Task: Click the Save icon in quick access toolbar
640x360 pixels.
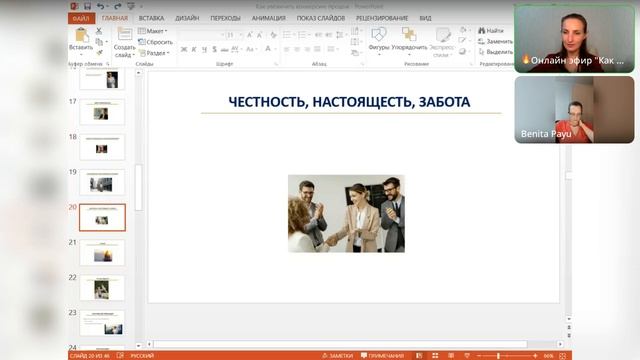Action: 87,6
